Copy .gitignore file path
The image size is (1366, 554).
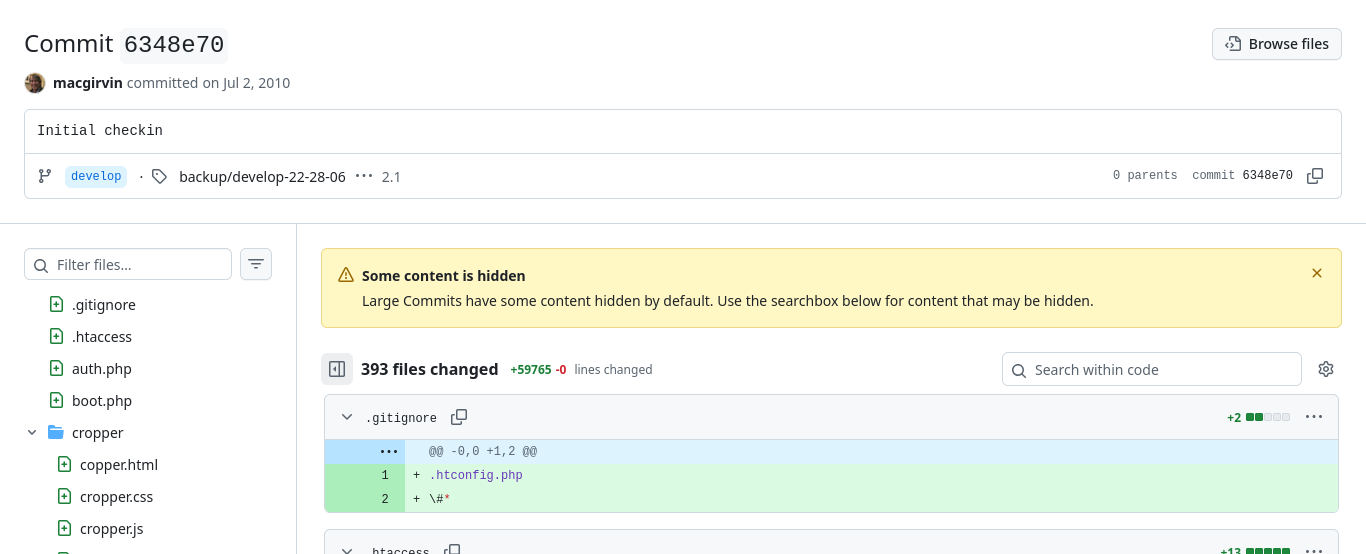coord(459,417)
